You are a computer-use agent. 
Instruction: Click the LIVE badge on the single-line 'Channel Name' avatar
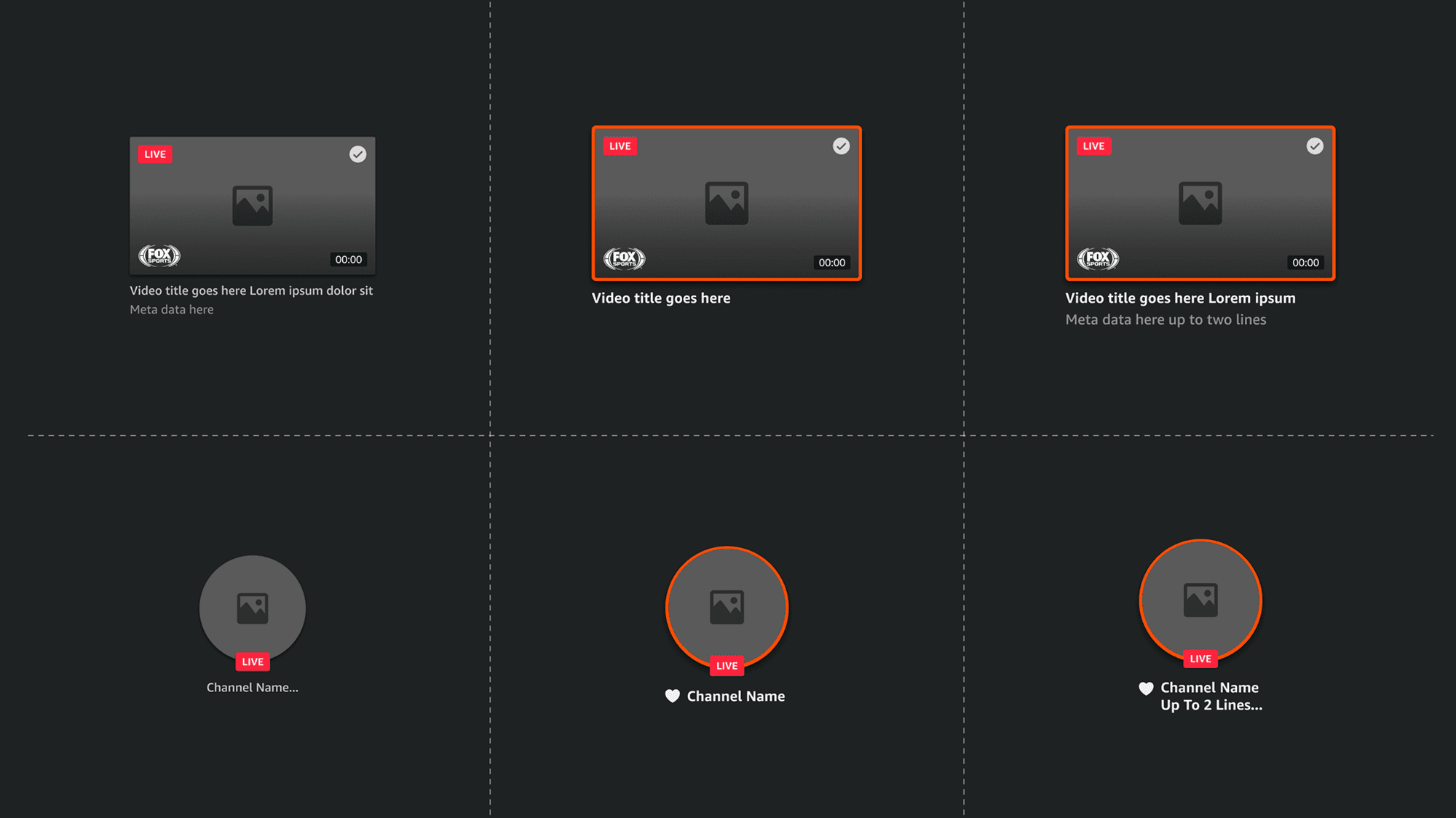click(727, 666)
